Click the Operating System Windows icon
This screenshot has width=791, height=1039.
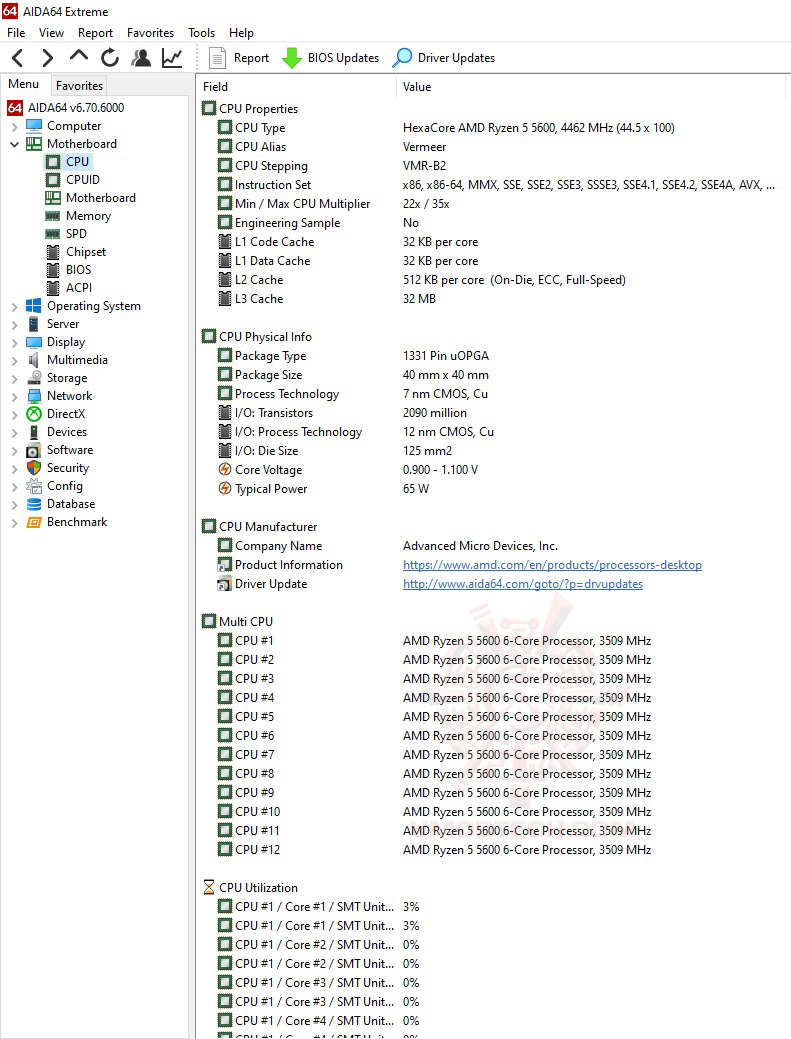pyautogui.click(x=34, y=305)
